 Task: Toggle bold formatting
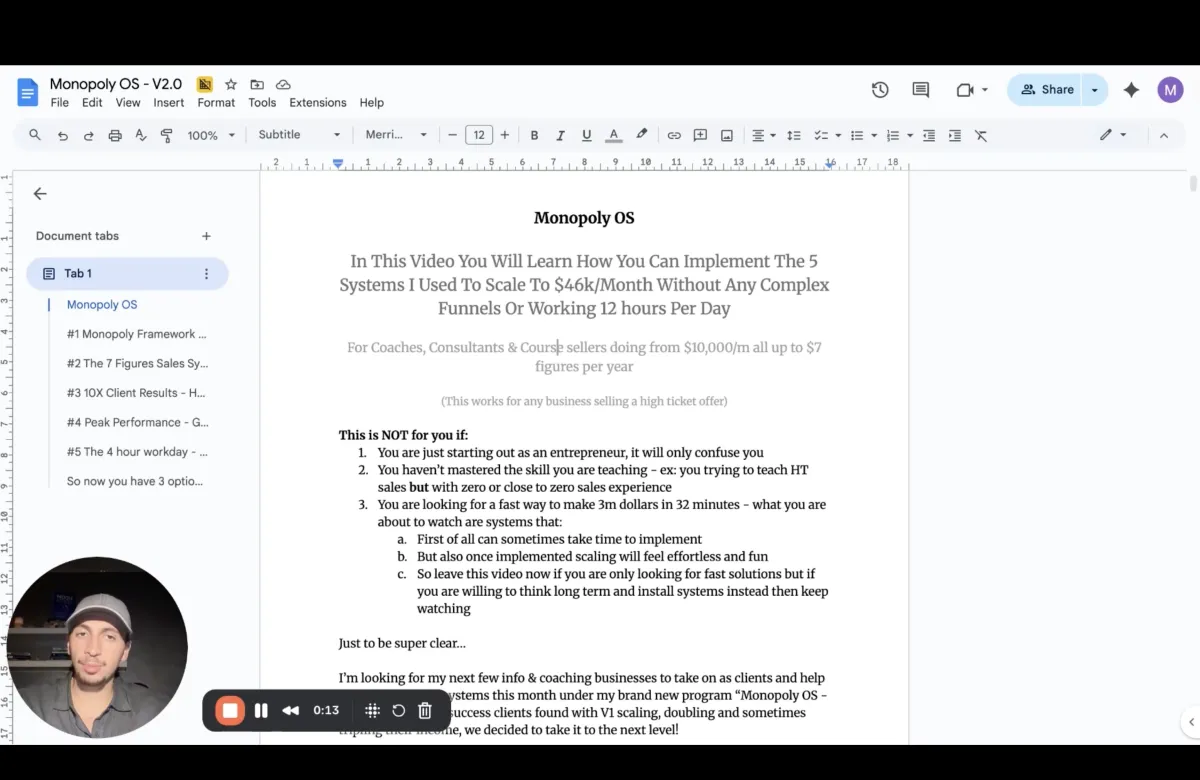point(534,135)
